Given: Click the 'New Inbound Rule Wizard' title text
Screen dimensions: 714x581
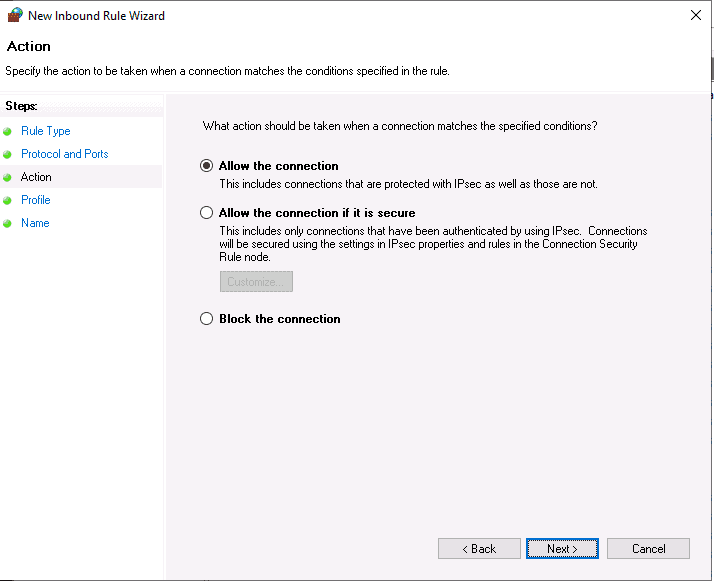Looking at the screenshot, I should click(x=97, y=15).
